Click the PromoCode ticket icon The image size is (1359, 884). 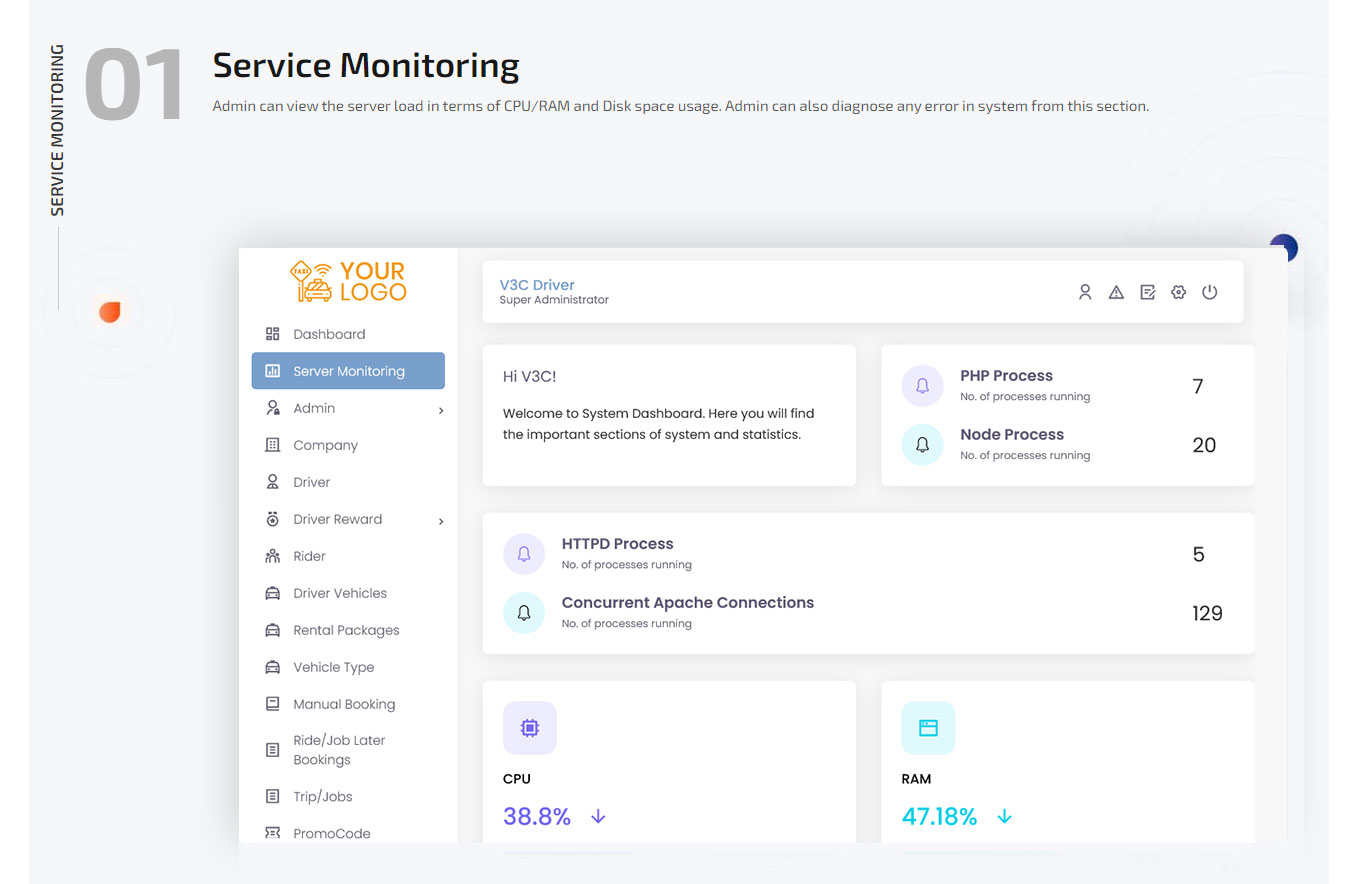272,833
